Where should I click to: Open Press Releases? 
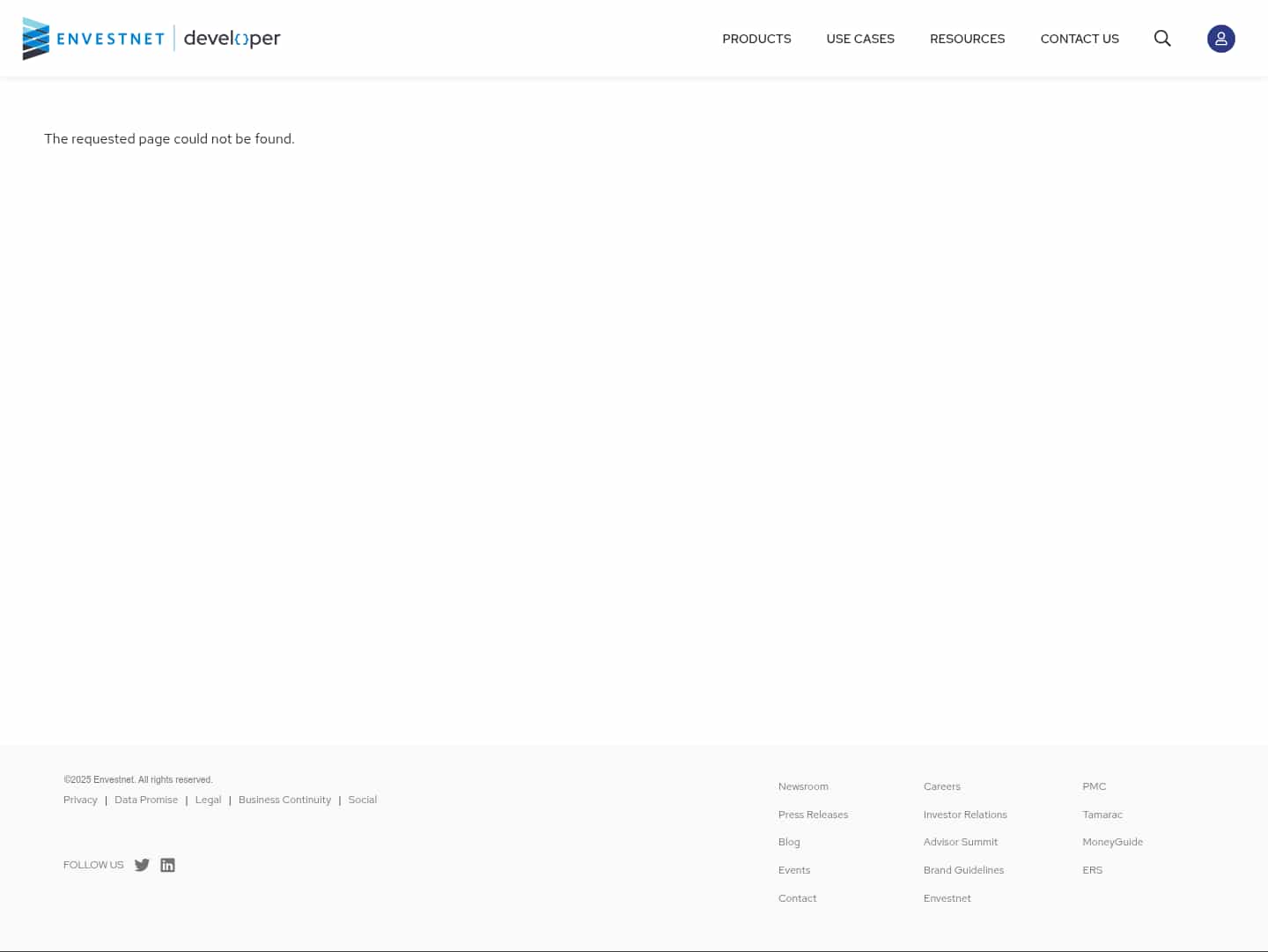813,814
